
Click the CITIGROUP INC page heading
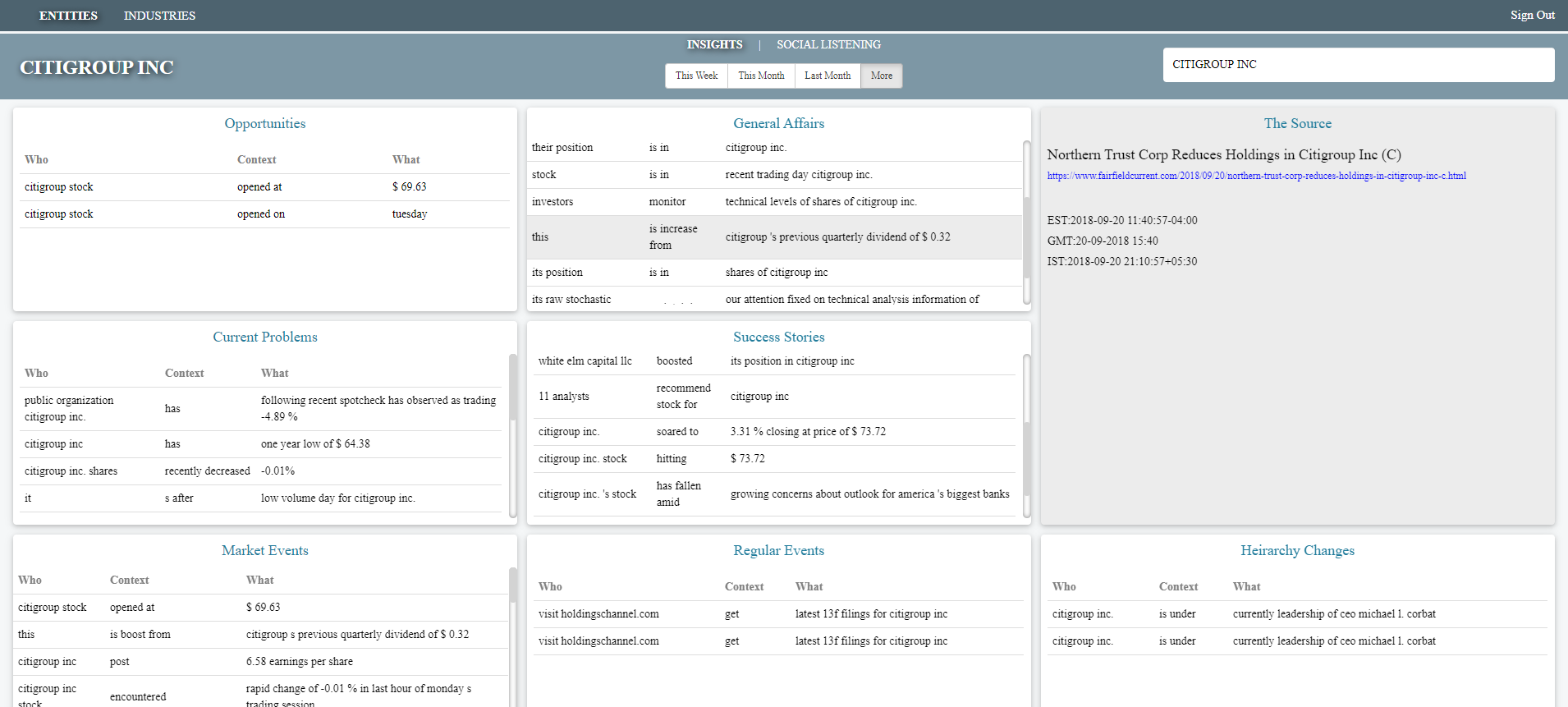(x=97, y=67)
